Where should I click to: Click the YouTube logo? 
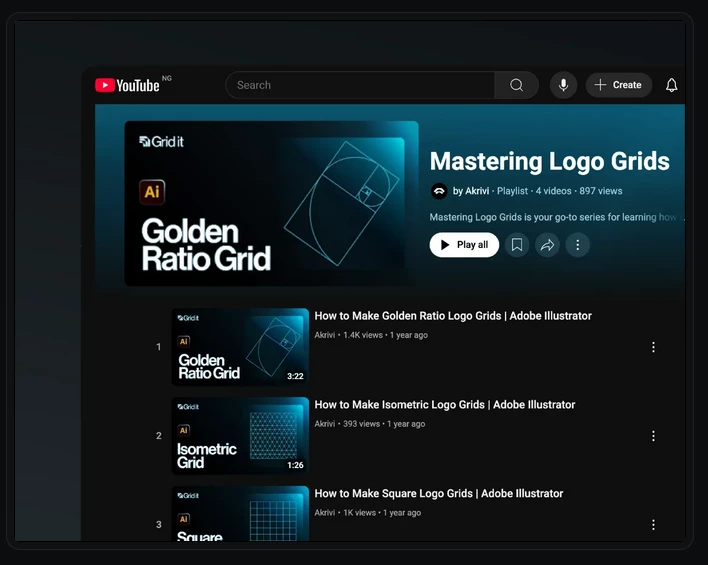click(127, 85)
